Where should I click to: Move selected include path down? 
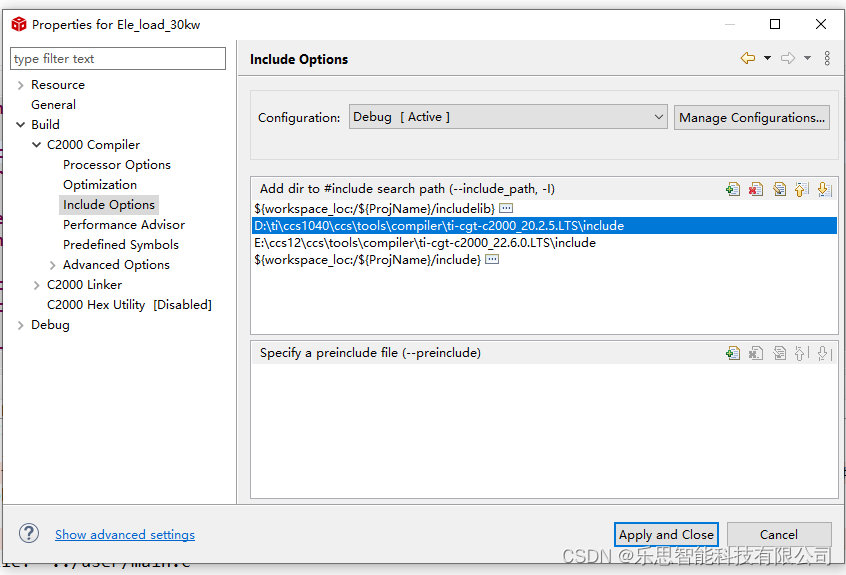click(824, 189)
